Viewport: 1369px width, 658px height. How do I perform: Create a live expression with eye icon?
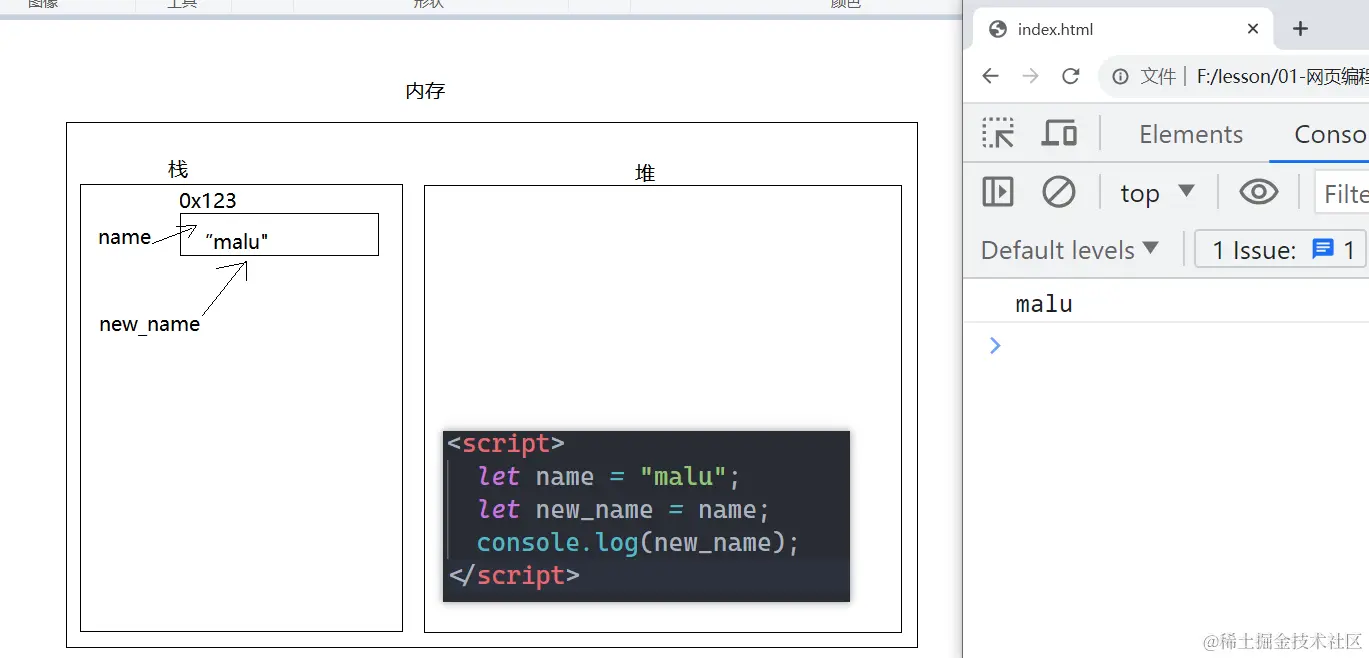1258,192
